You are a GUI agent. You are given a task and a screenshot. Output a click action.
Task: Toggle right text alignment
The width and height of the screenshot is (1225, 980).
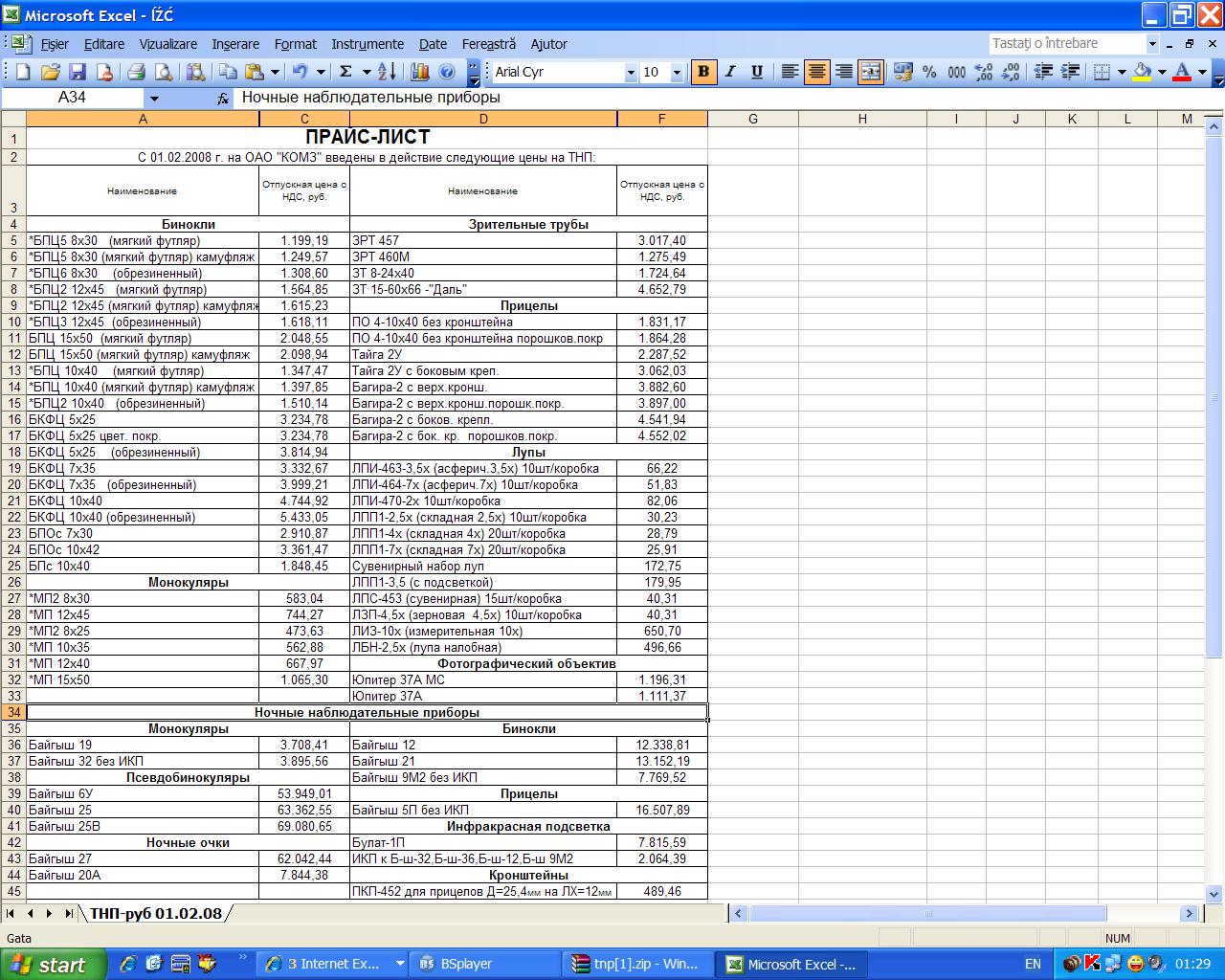tap(843, 72)
